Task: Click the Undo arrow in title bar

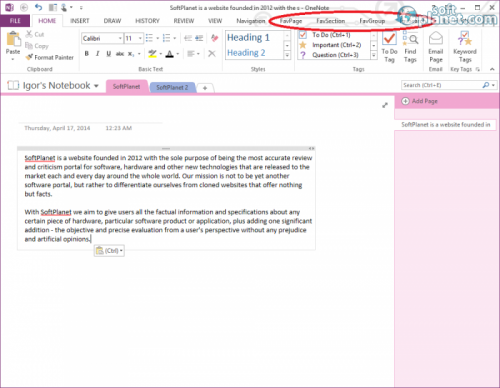Action: pyautogui.click(x=39, y=7)
